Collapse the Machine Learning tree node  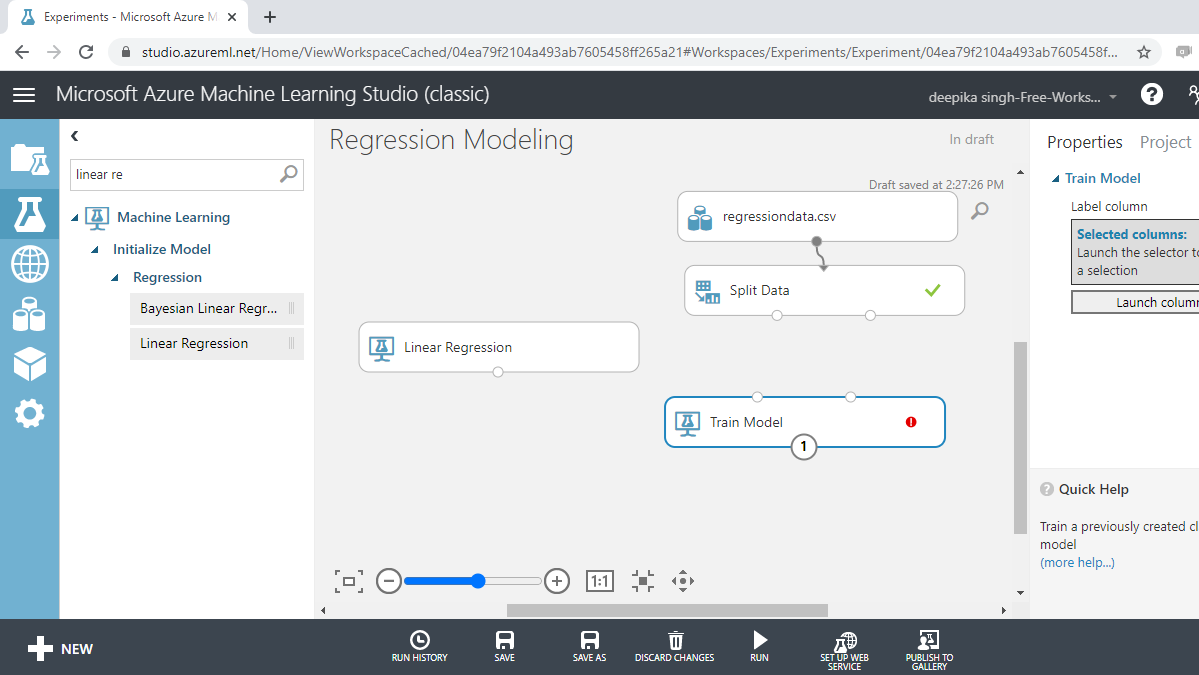click(75, 218)
